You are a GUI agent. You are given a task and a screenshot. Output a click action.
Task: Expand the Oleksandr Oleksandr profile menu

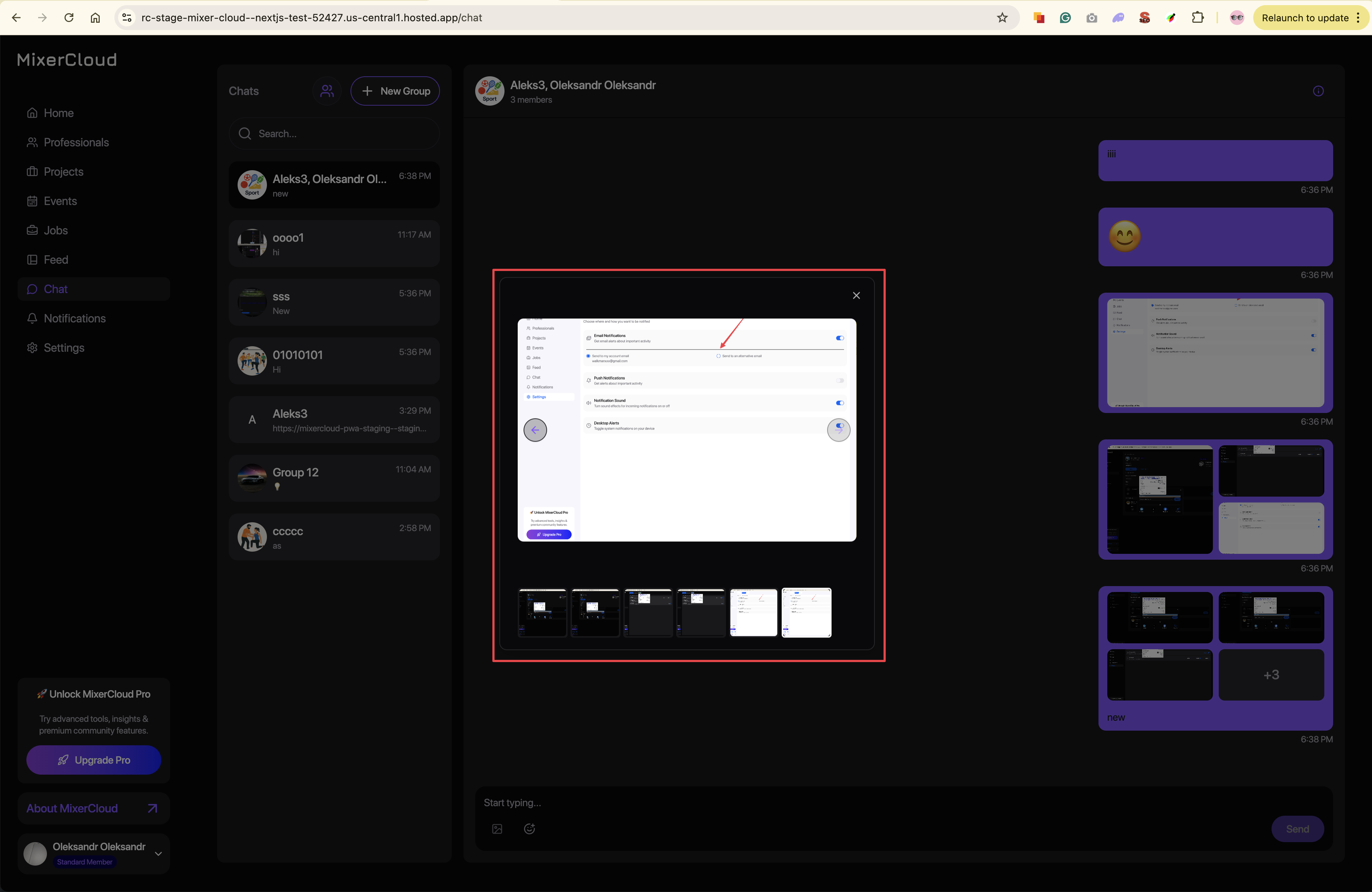coord(158,854)
